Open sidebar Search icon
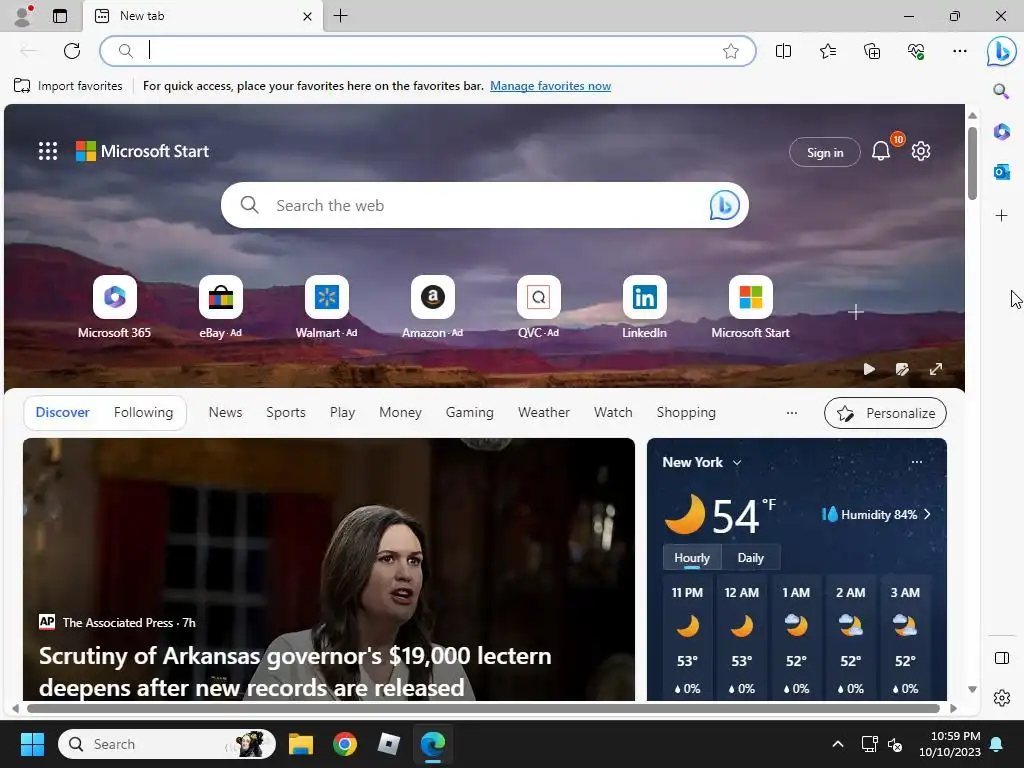This screenshot has height=768, width=1024. [1001, 91]
